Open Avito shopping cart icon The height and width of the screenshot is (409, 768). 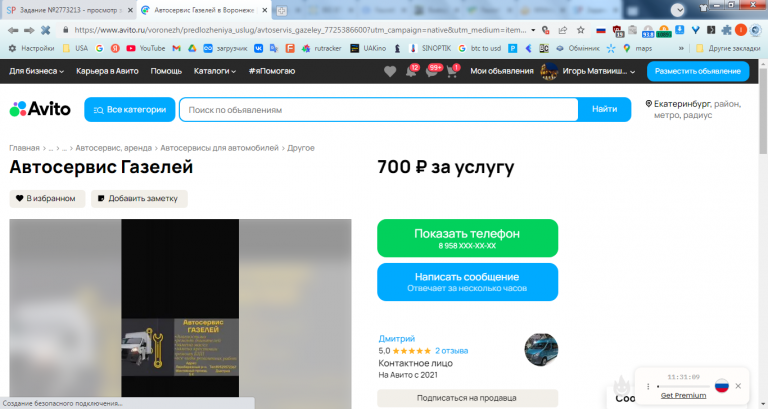[452, 72]
